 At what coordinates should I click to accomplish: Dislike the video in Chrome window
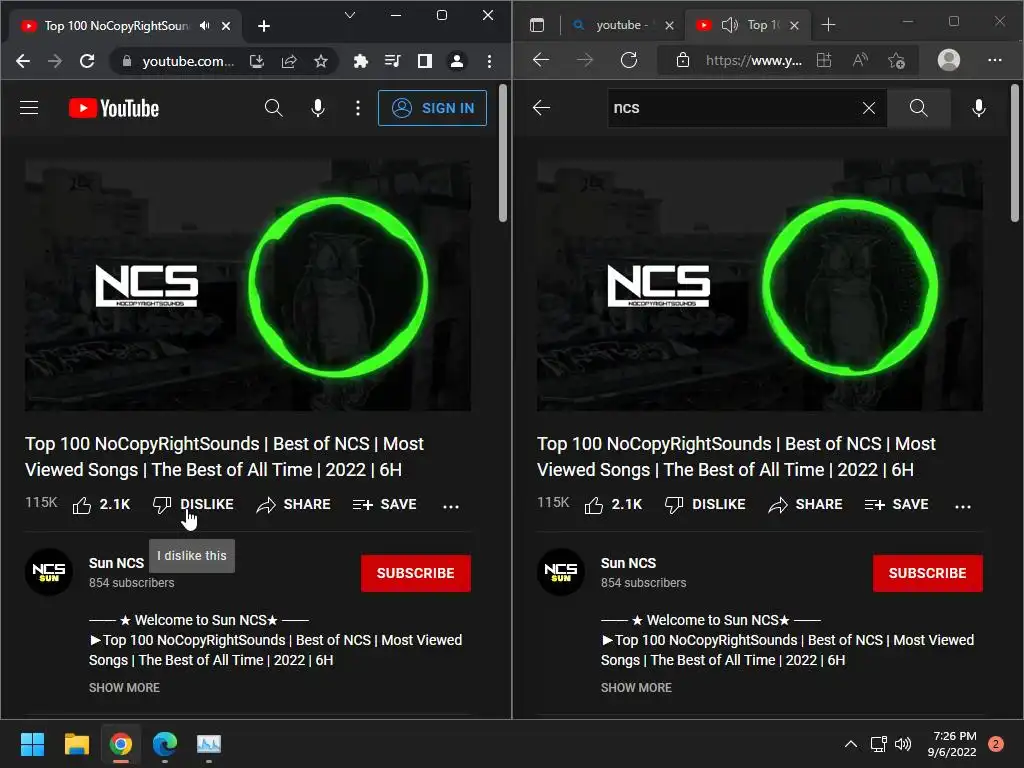pos(193,504)
